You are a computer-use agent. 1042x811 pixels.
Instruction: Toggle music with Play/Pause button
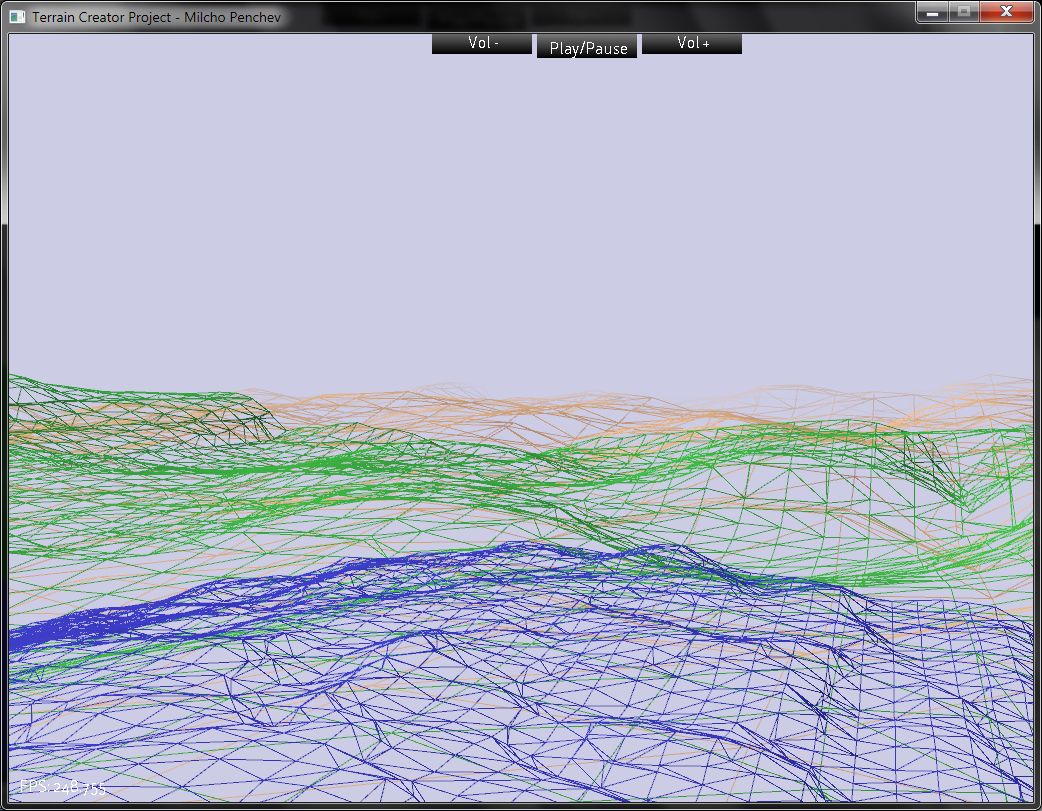pos(587,47)
